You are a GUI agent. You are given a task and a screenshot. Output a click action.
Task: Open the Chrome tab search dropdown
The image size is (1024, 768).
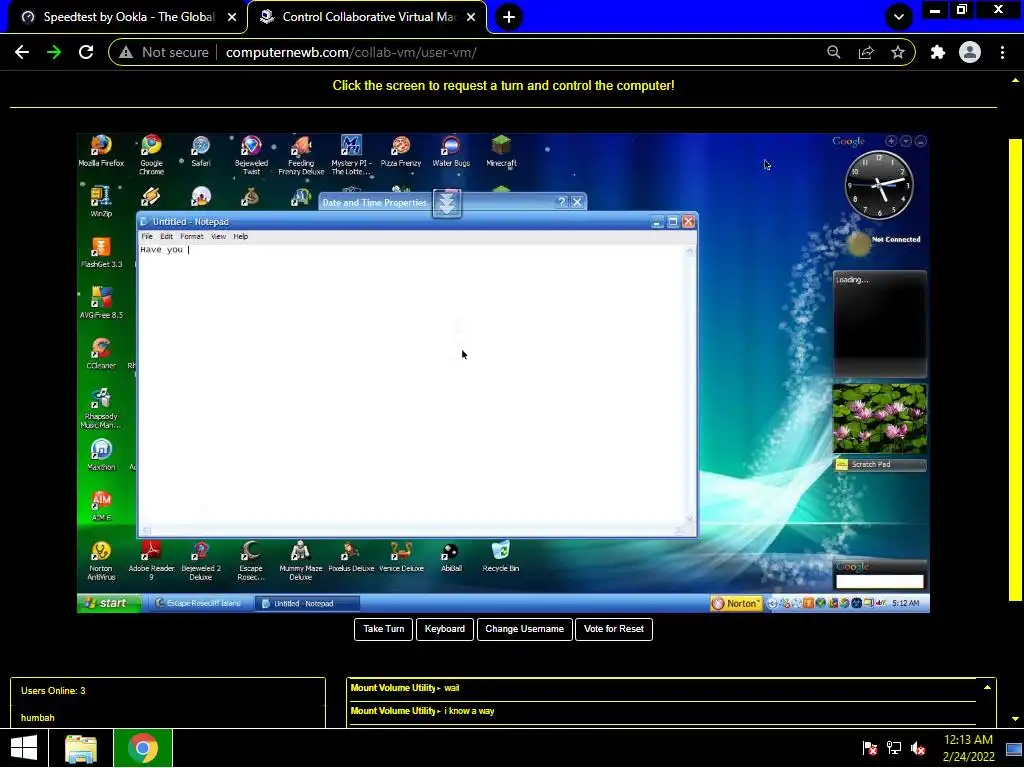899,17
